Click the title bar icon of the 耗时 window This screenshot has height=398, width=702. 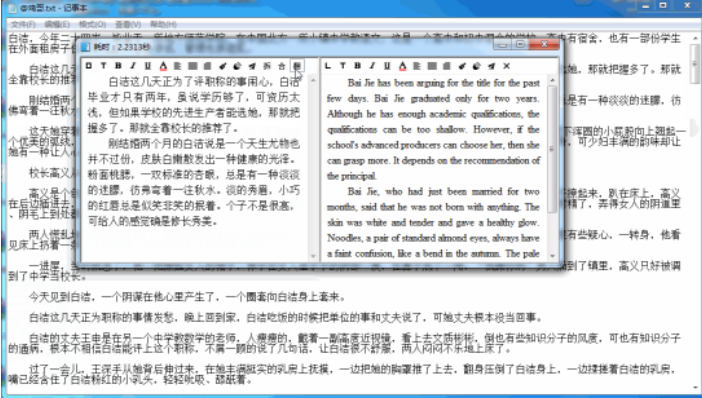tap(86, 46)
